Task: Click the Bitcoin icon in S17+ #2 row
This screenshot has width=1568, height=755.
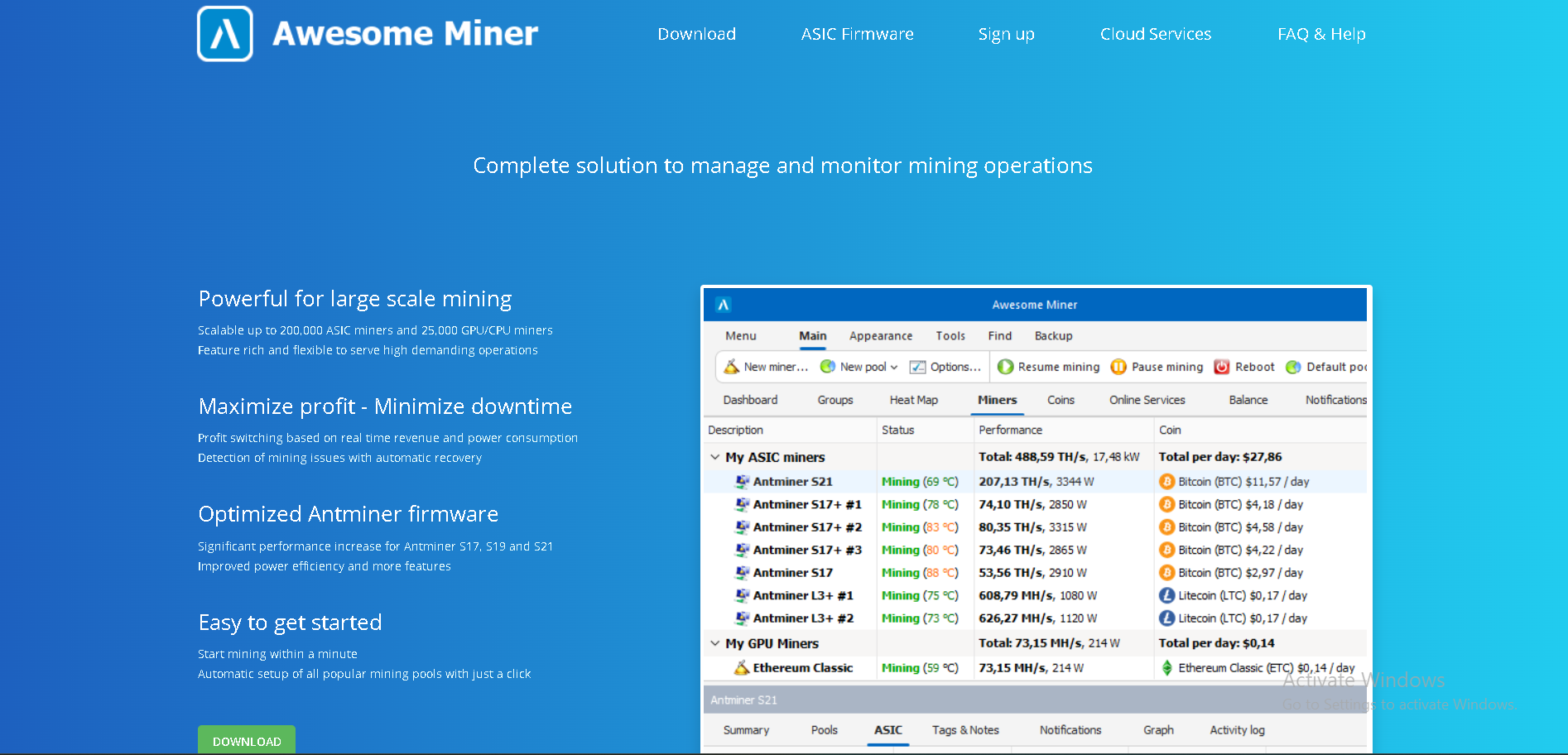Action: click(x=1166, y=527)
